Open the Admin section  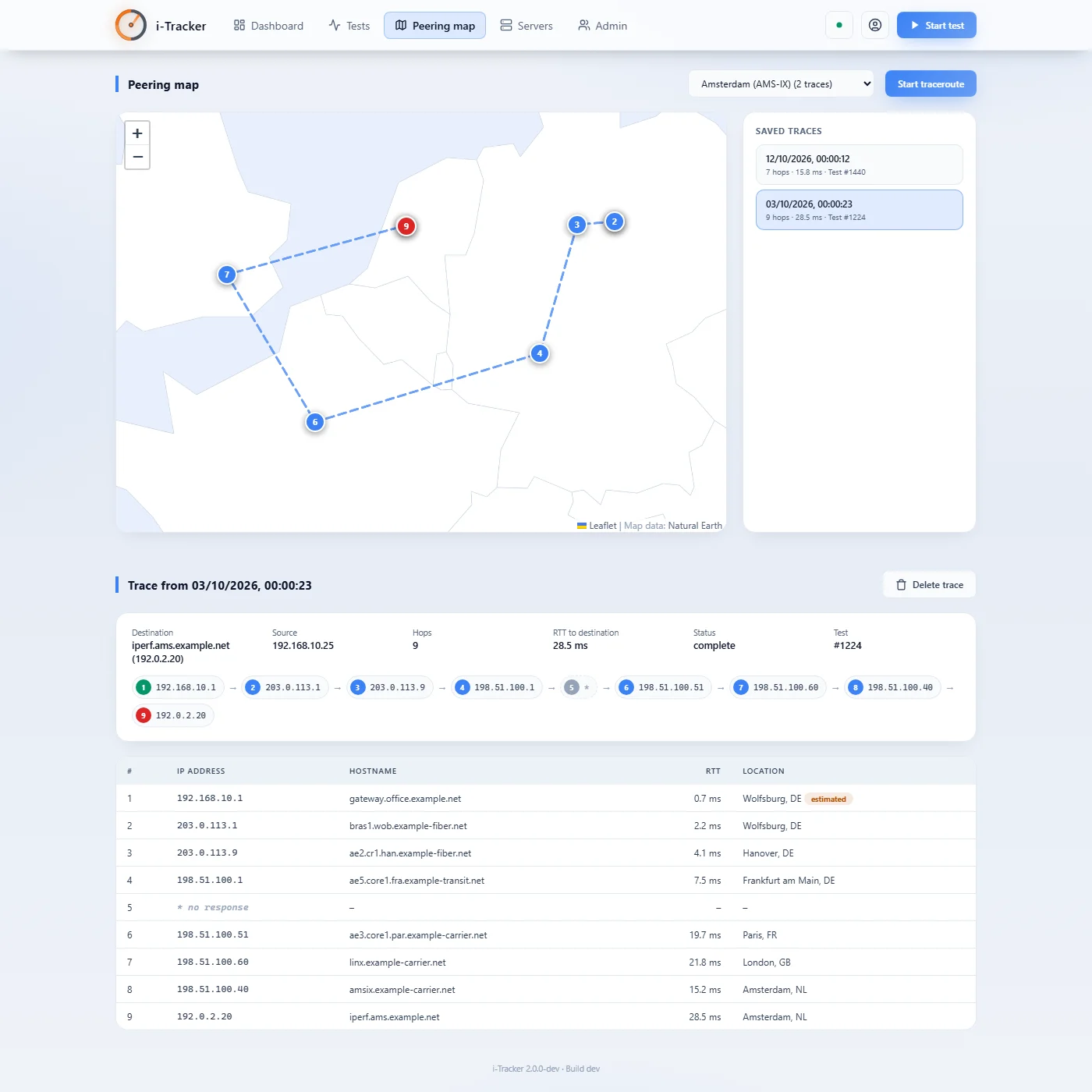pos(602,26)
